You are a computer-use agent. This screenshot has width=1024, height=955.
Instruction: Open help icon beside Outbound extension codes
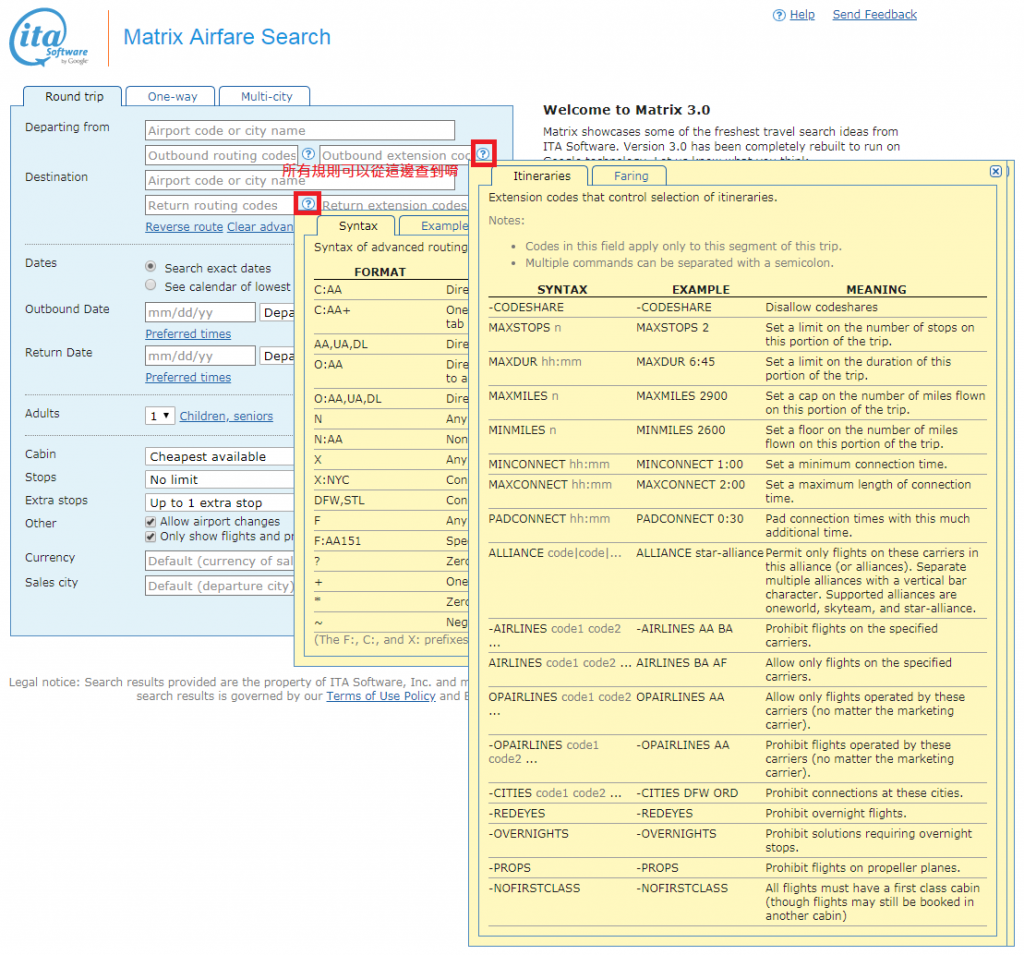483,154
